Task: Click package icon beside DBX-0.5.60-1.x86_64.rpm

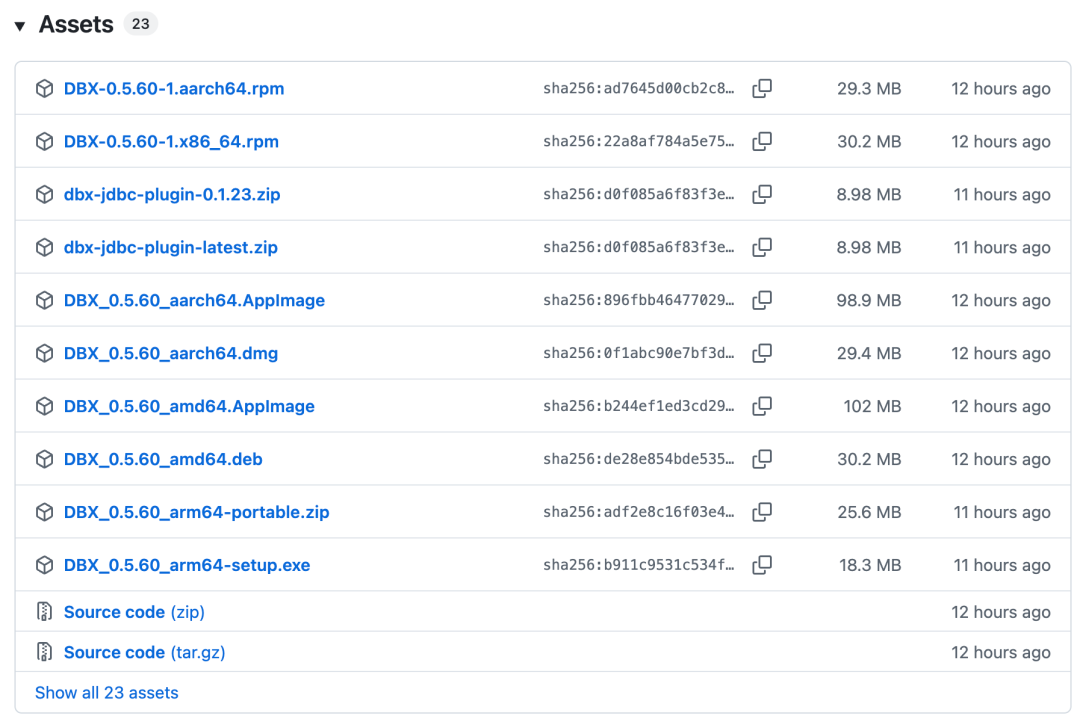Action: [x=45, y=142]
